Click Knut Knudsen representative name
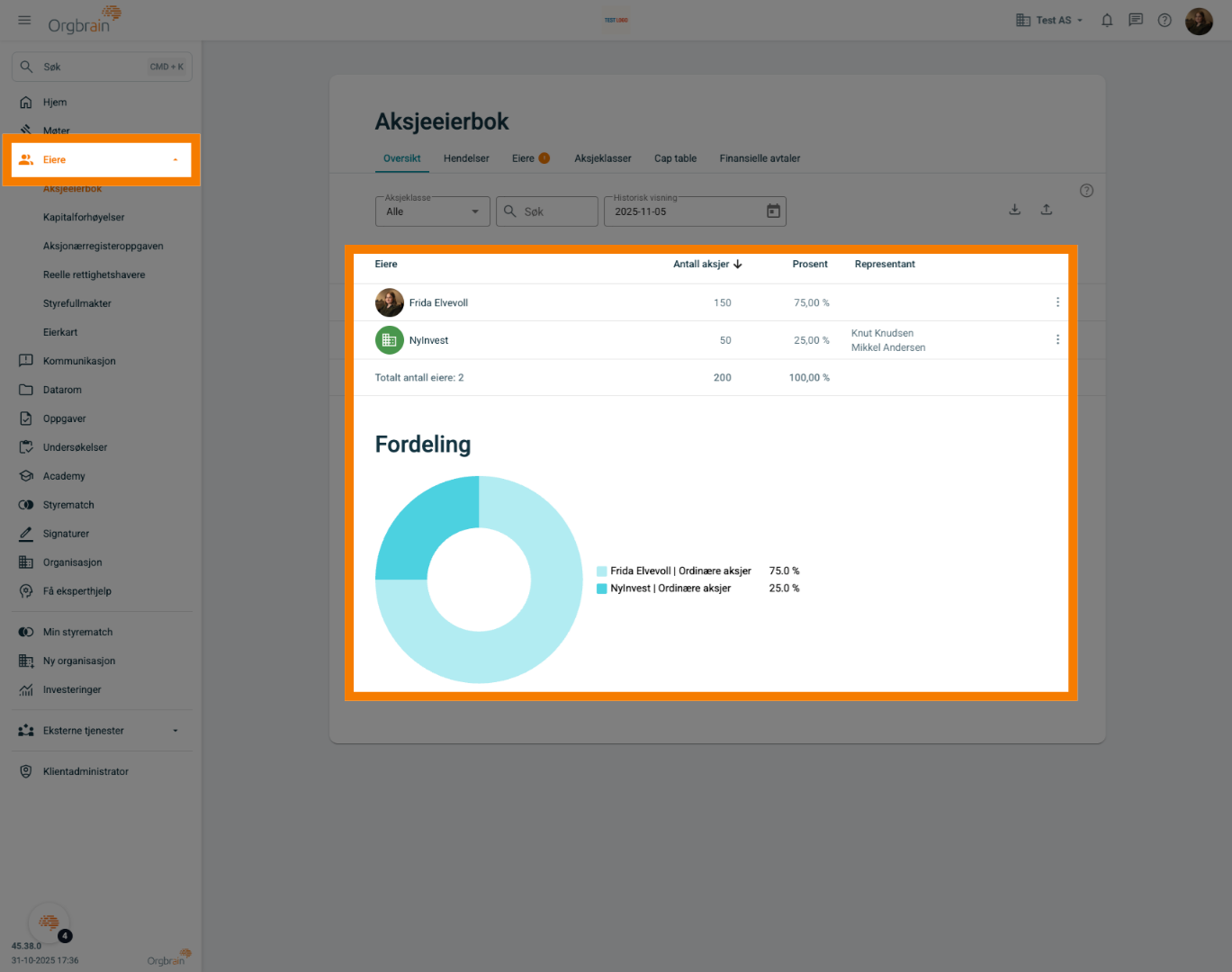Screen dimensions: 1232x972 pyautogui.click(x=882, y=333)
